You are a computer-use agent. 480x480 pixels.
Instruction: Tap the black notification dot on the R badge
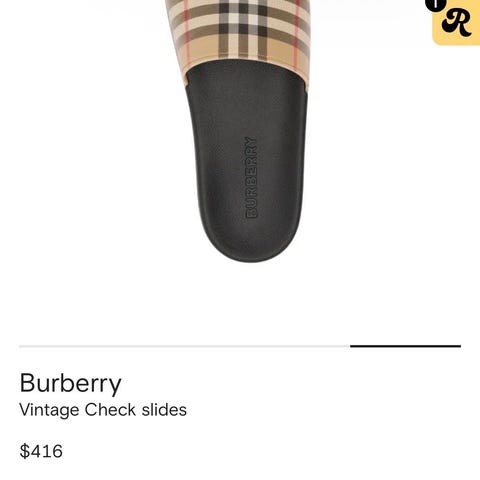436,5
